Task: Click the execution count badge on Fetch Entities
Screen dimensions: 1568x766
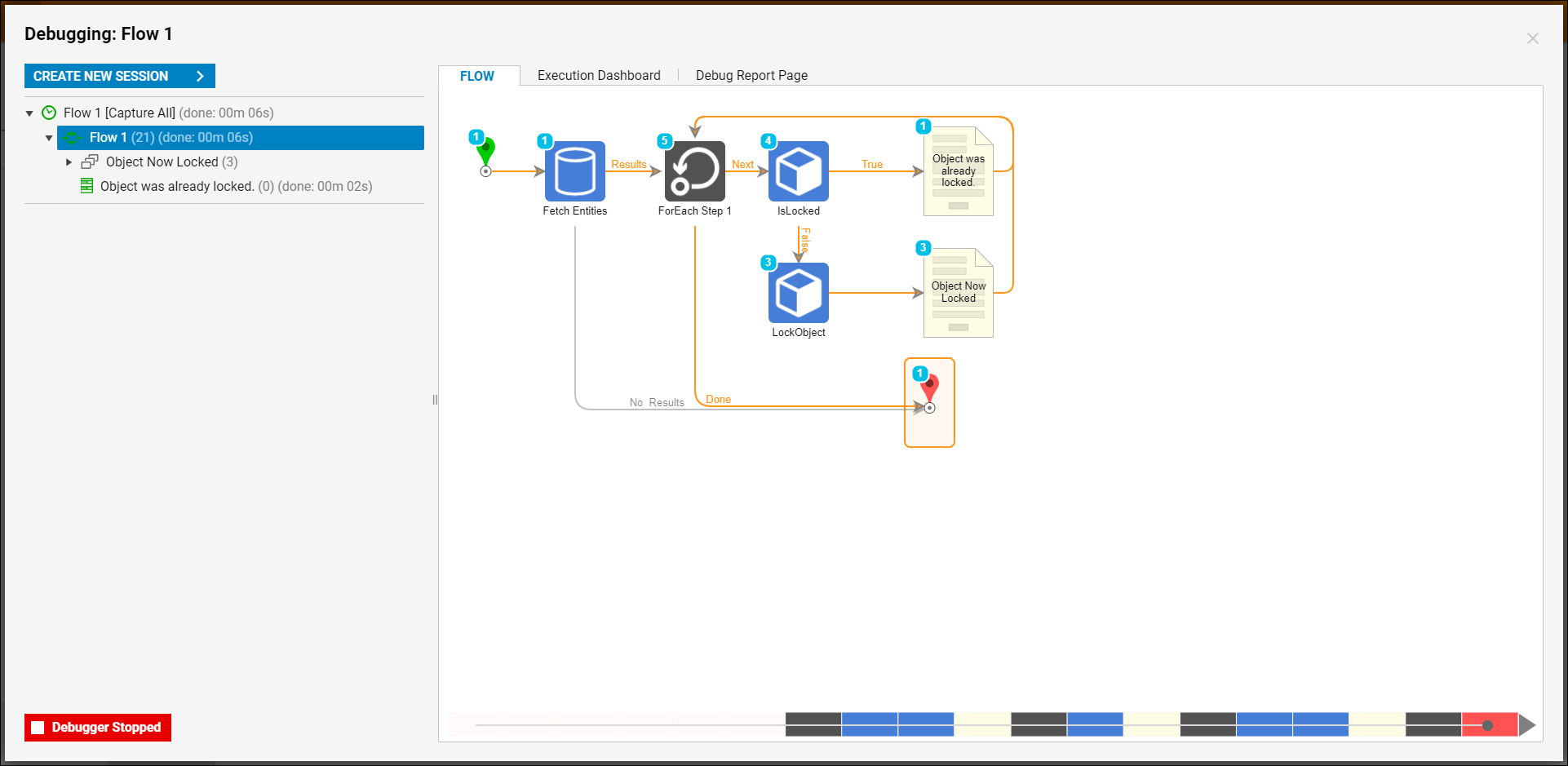Action: coord(545,140)
